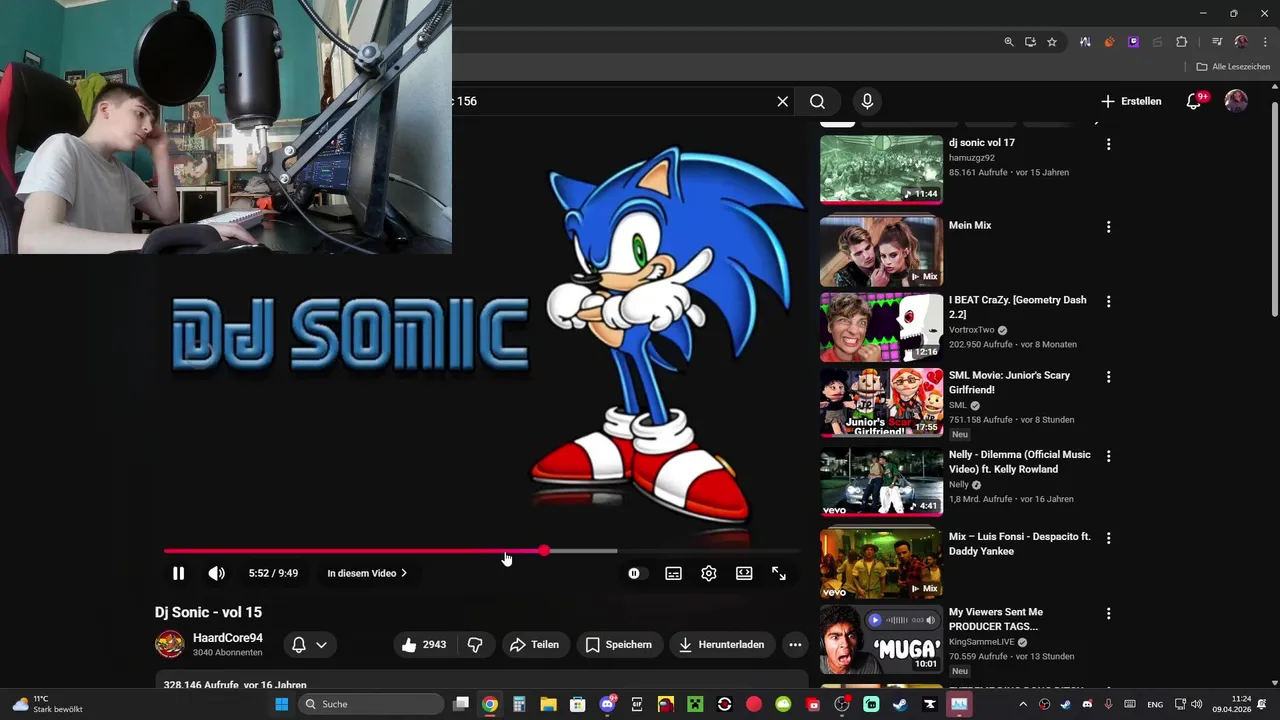Open options menu for the Geometry Dash video
The image size is (1280, 720).
pyautogui.click(x=1108, y=301)
